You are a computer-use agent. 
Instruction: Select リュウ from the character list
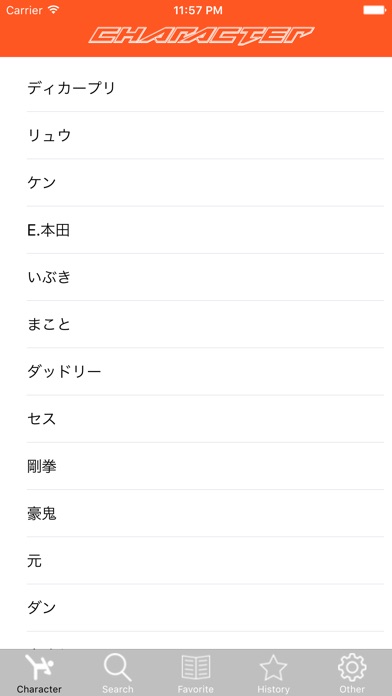click(x=196, y=135)
